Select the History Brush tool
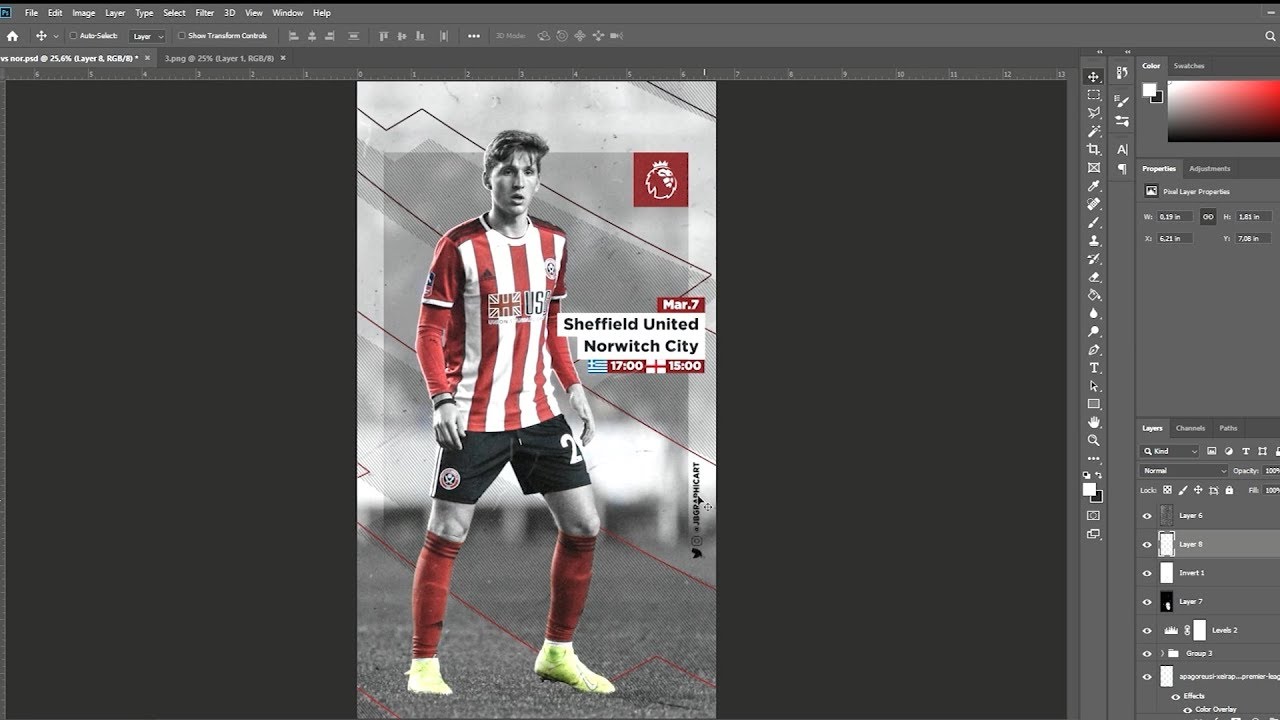Screen dimensions: 1280x720 click(1094, 259)
